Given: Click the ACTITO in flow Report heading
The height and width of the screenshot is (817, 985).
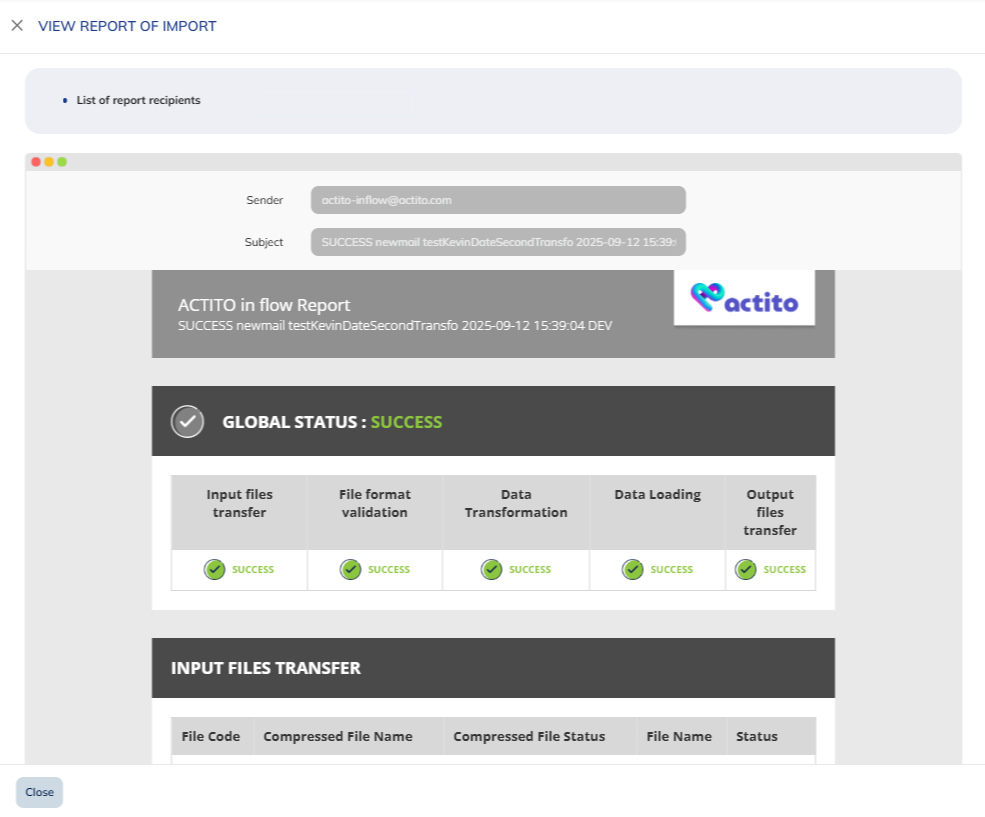Looking at the screenshot, I should pos(264,305).
